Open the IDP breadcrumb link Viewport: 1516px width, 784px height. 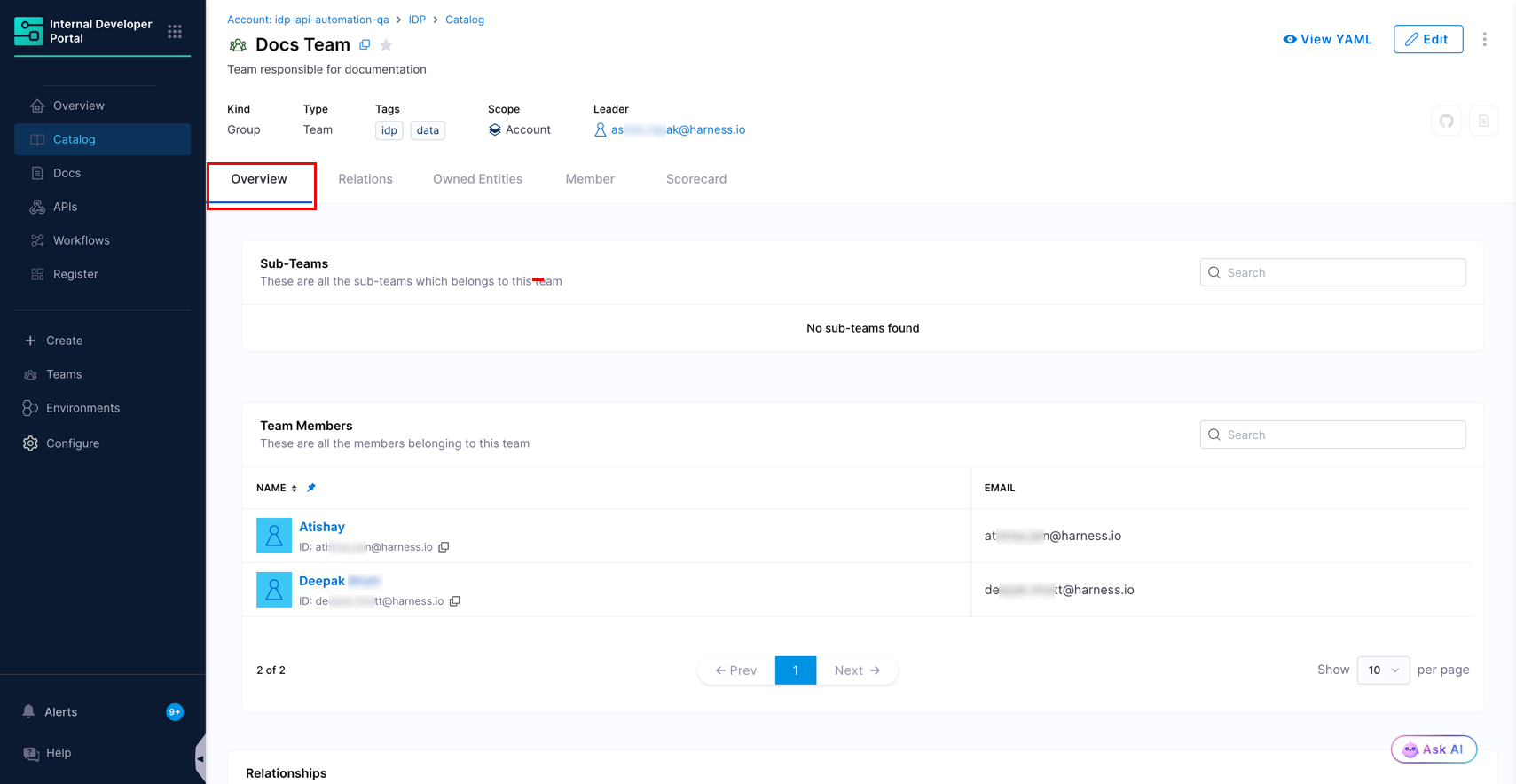(x=417, y=20)
